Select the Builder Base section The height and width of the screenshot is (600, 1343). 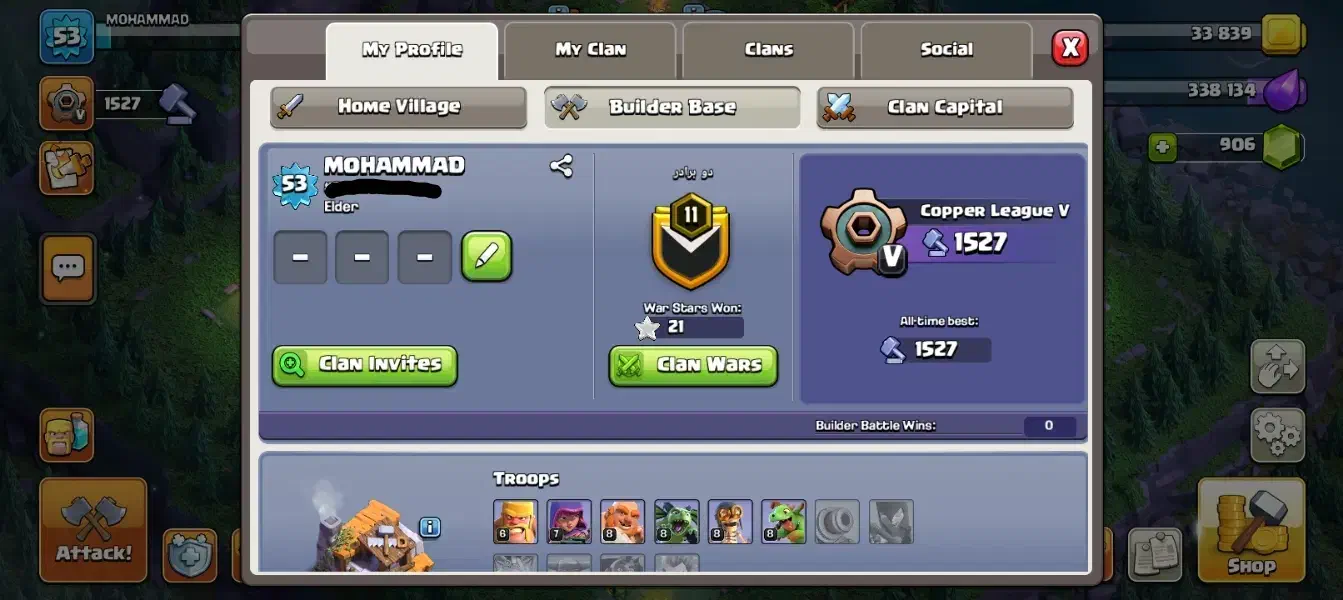click(x=672, y=107)
